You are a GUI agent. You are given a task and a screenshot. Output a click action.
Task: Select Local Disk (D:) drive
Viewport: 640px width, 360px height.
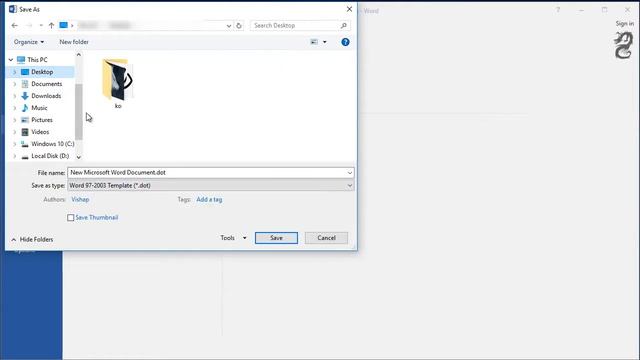pos(50,156)
